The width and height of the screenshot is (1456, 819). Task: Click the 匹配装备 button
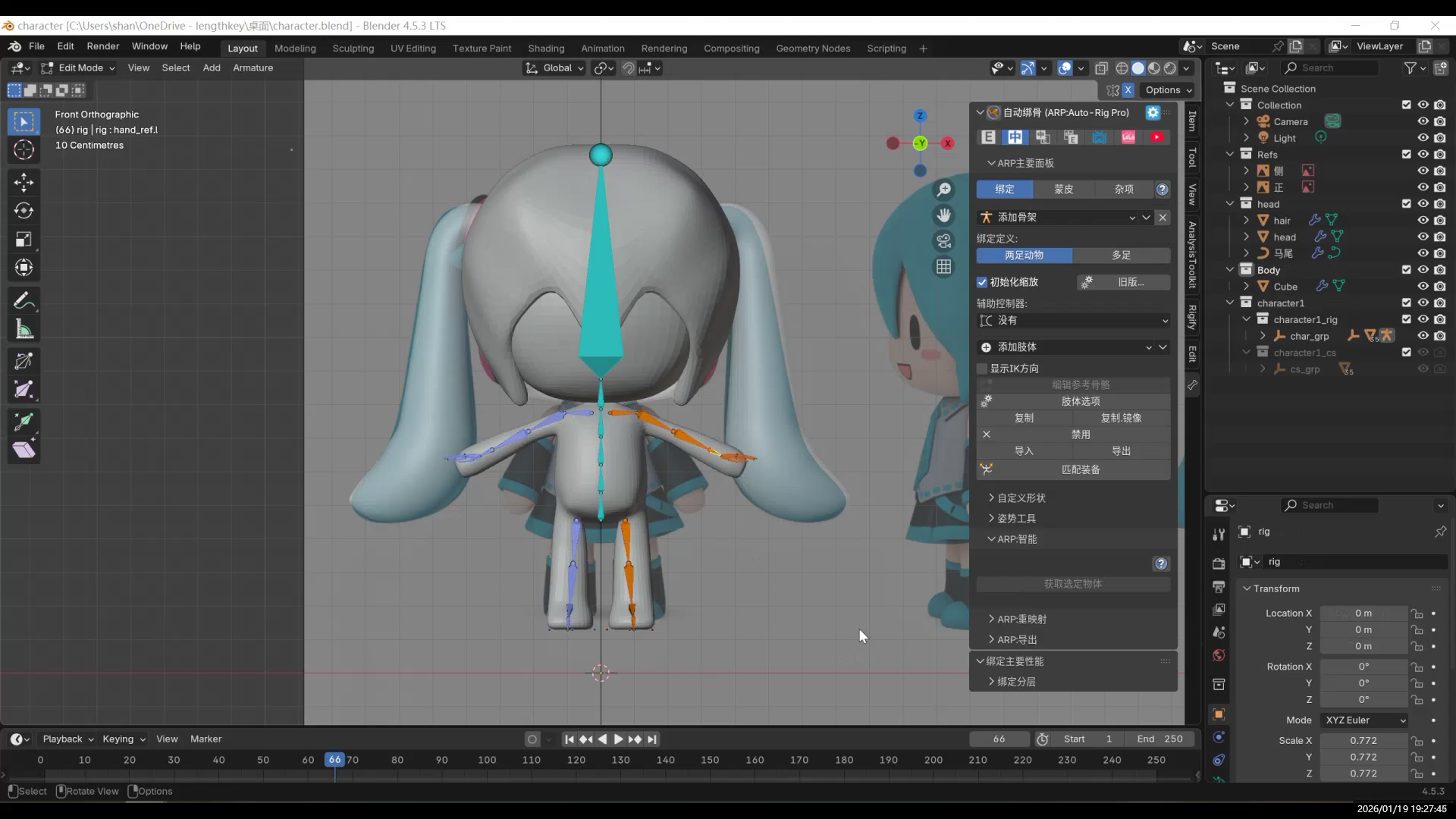tap(1080, 470)
